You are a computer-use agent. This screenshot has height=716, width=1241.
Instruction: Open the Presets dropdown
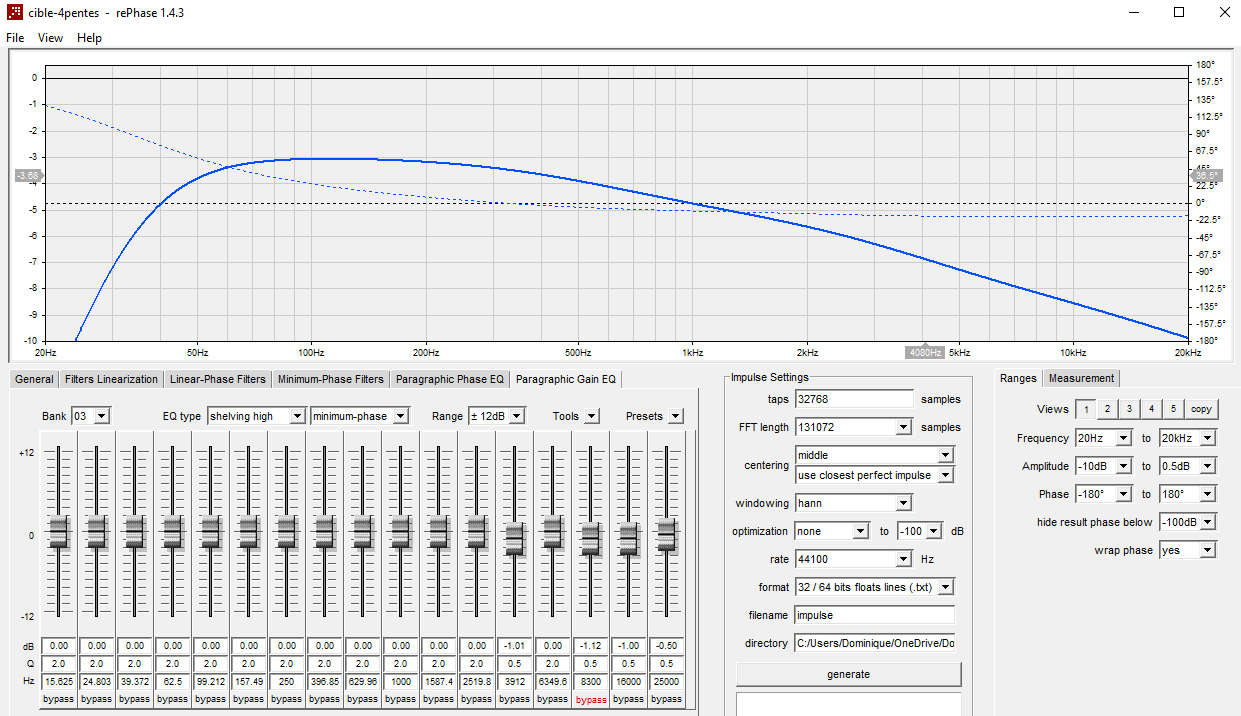[676, 416]
